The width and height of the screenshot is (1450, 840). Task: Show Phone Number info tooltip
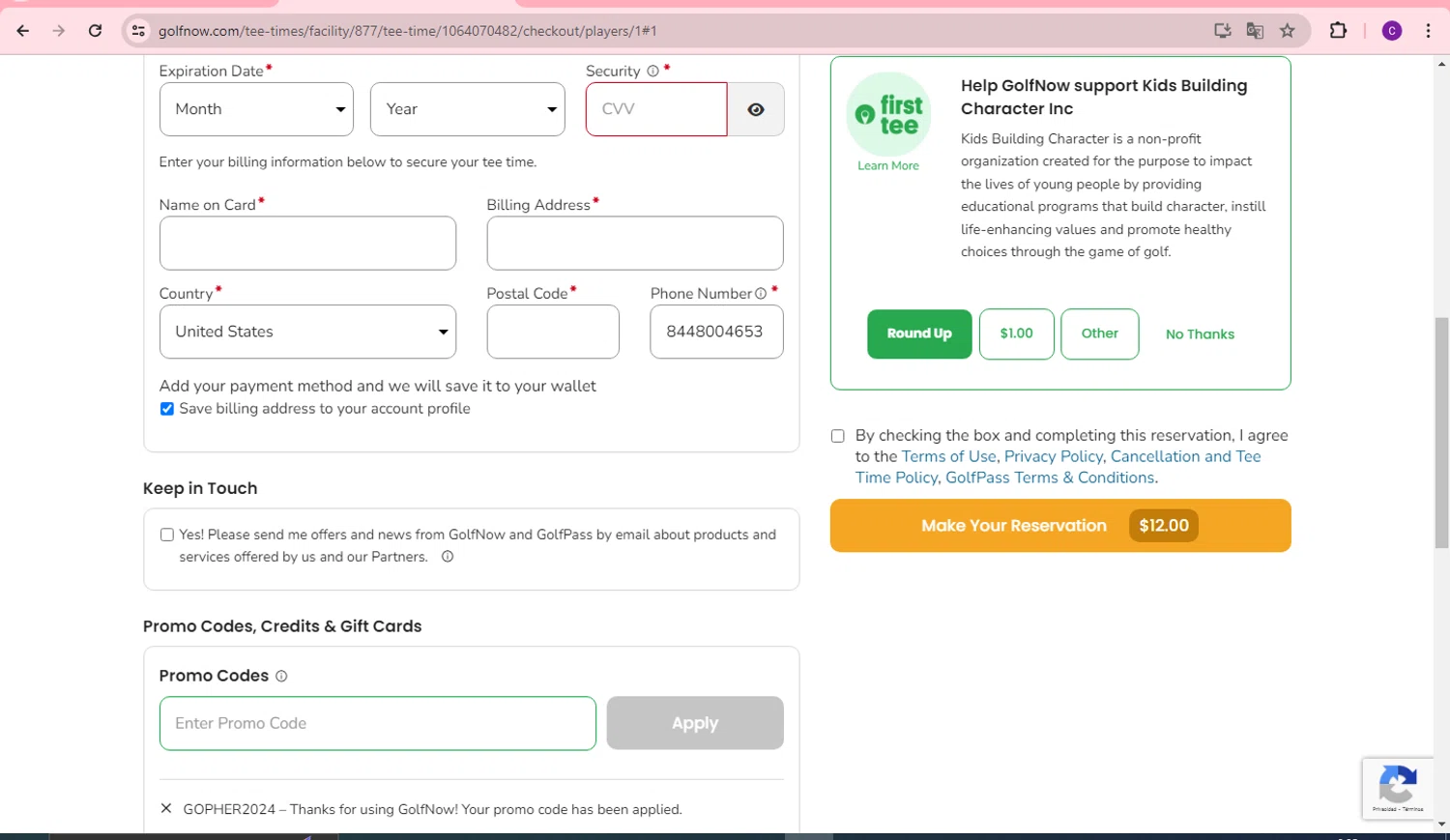(761, 294)
